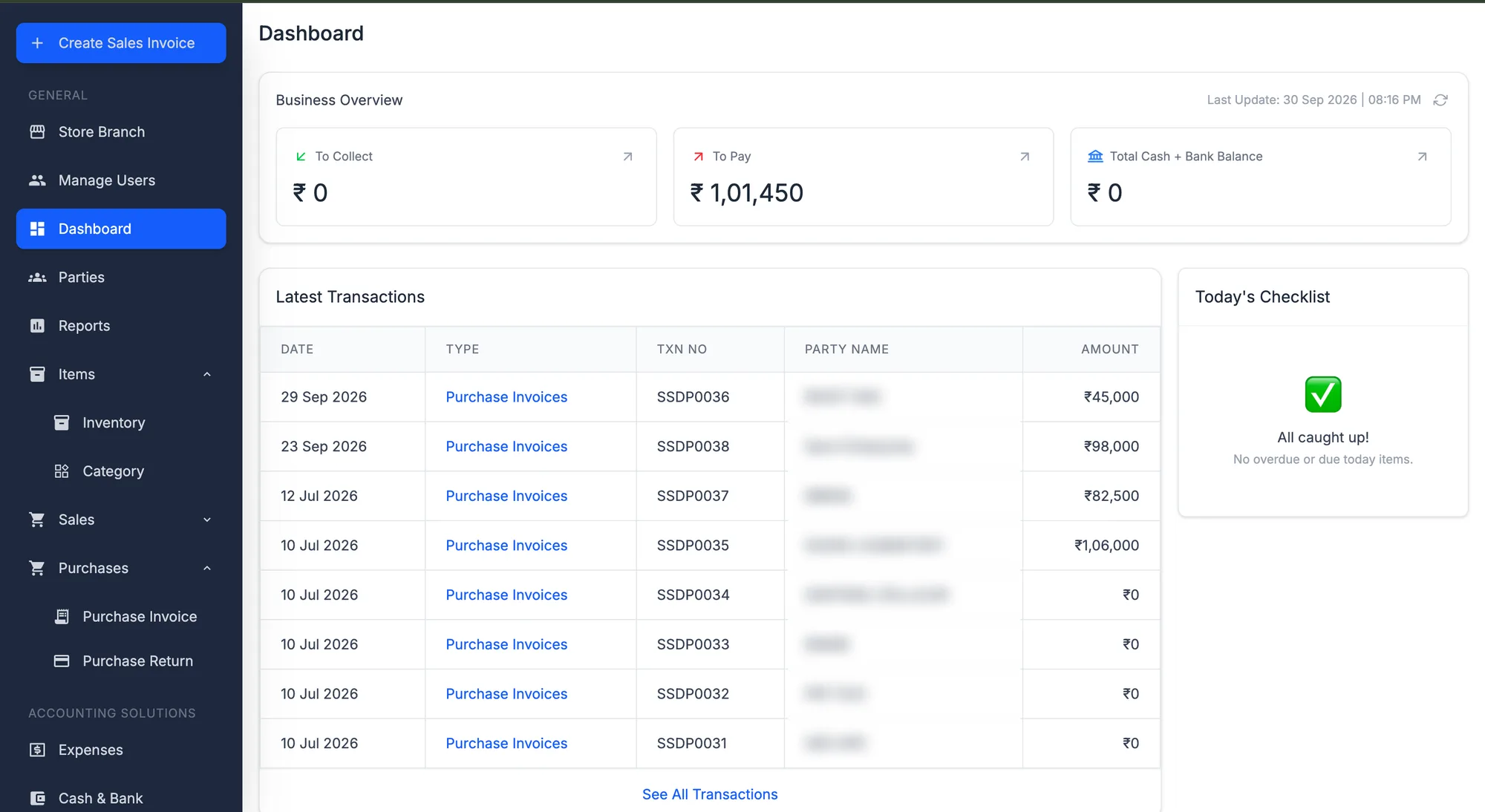Open Store Branch in sidebar
This screenshot has height=812, width=1485.
point(121,131)
